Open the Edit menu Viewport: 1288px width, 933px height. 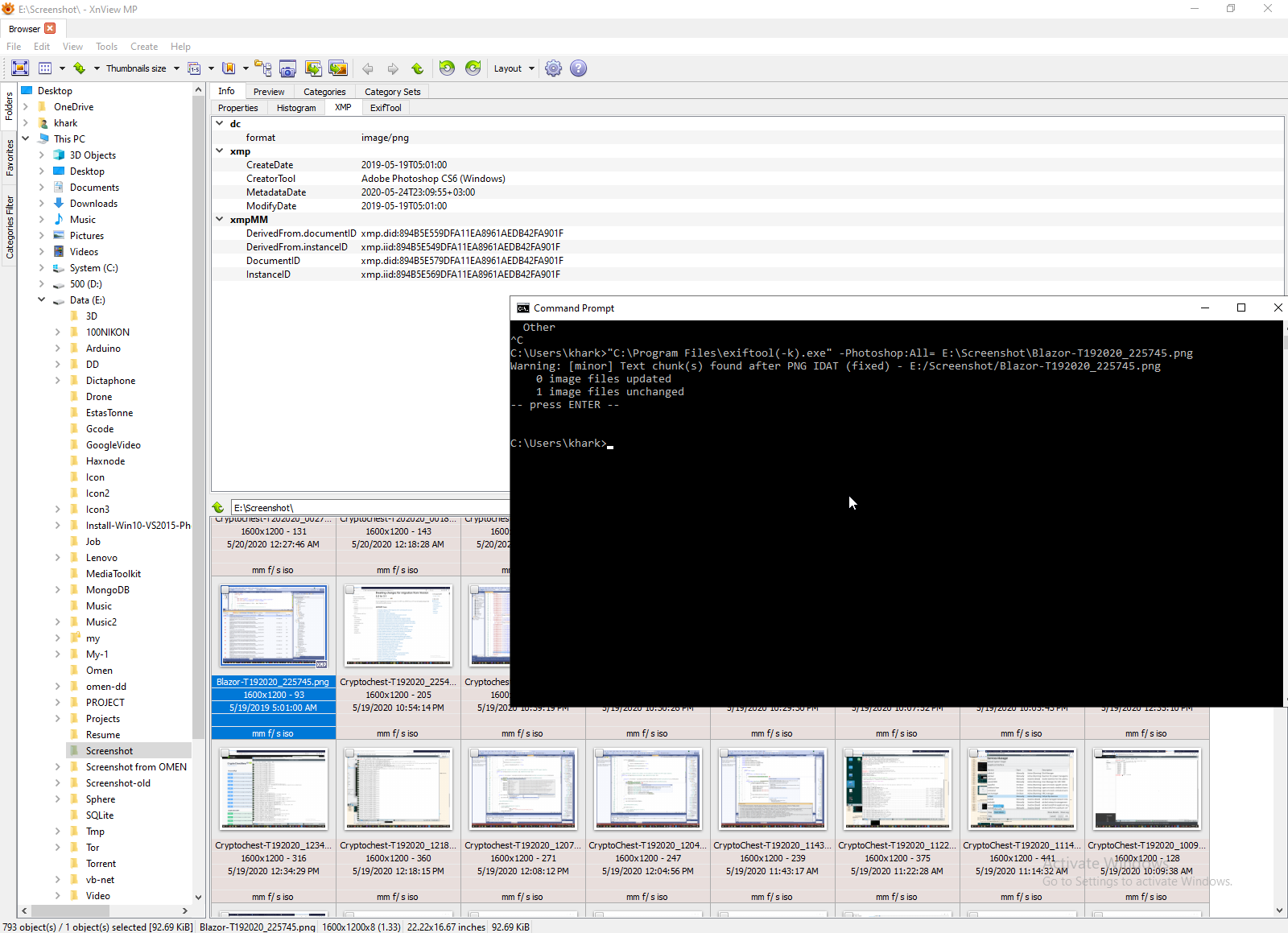(x=42, y=47)
